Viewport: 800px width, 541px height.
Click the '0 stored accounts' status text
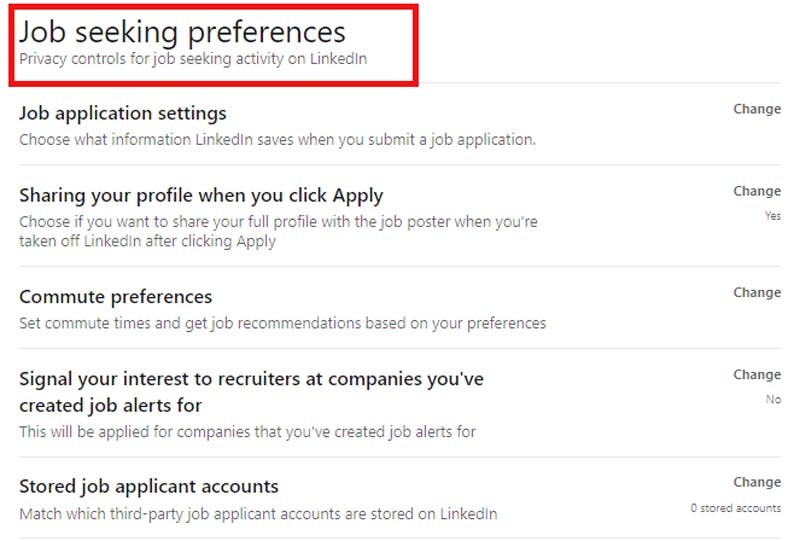[735, 508]
